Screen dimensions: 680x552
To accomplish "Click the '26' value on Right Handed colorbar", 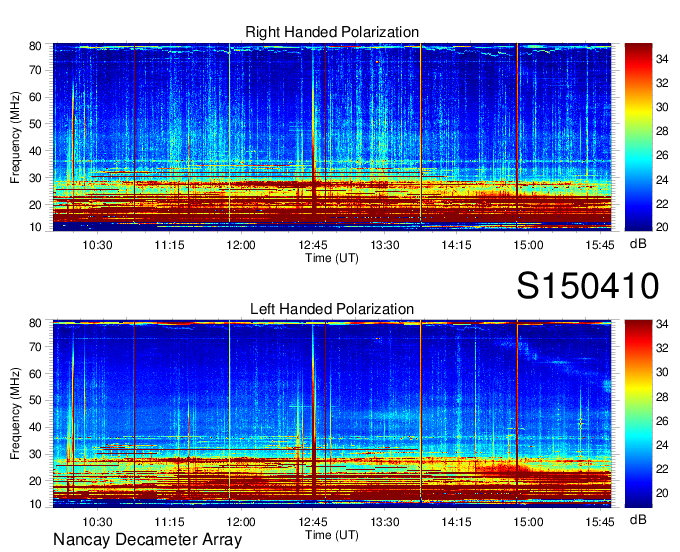I will (662, 155).
